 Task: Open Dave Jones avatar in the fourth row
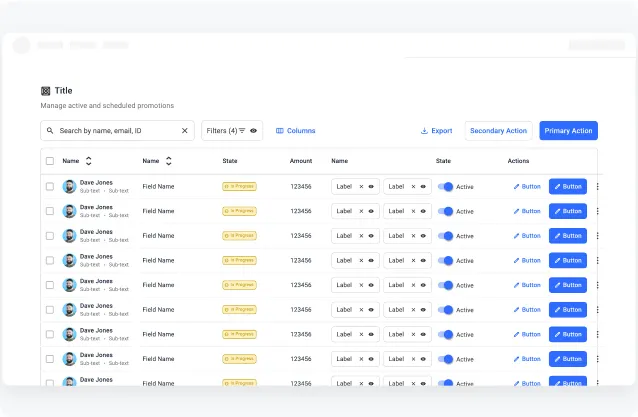click(x=69, y=260)
